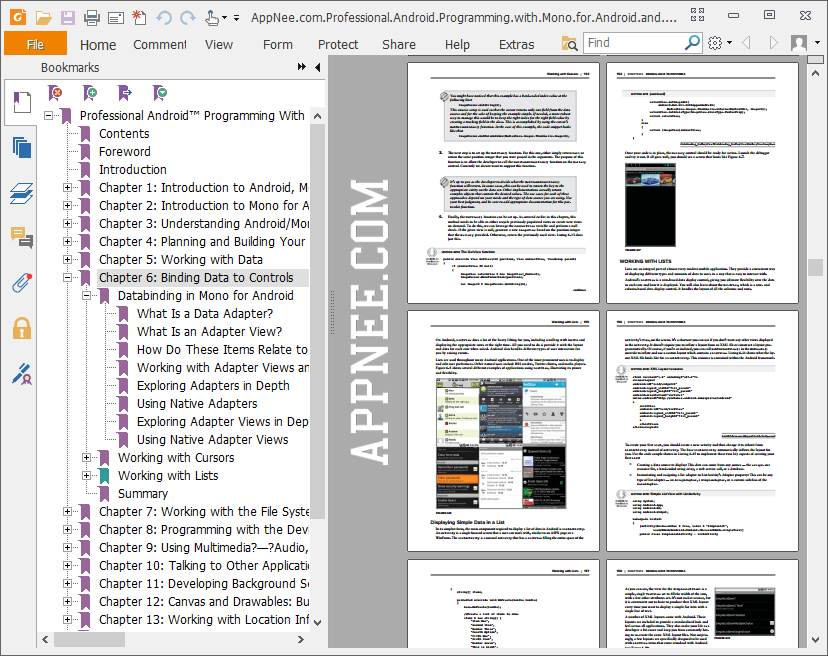Open the Attachments paperclip panel

point(22,284)
